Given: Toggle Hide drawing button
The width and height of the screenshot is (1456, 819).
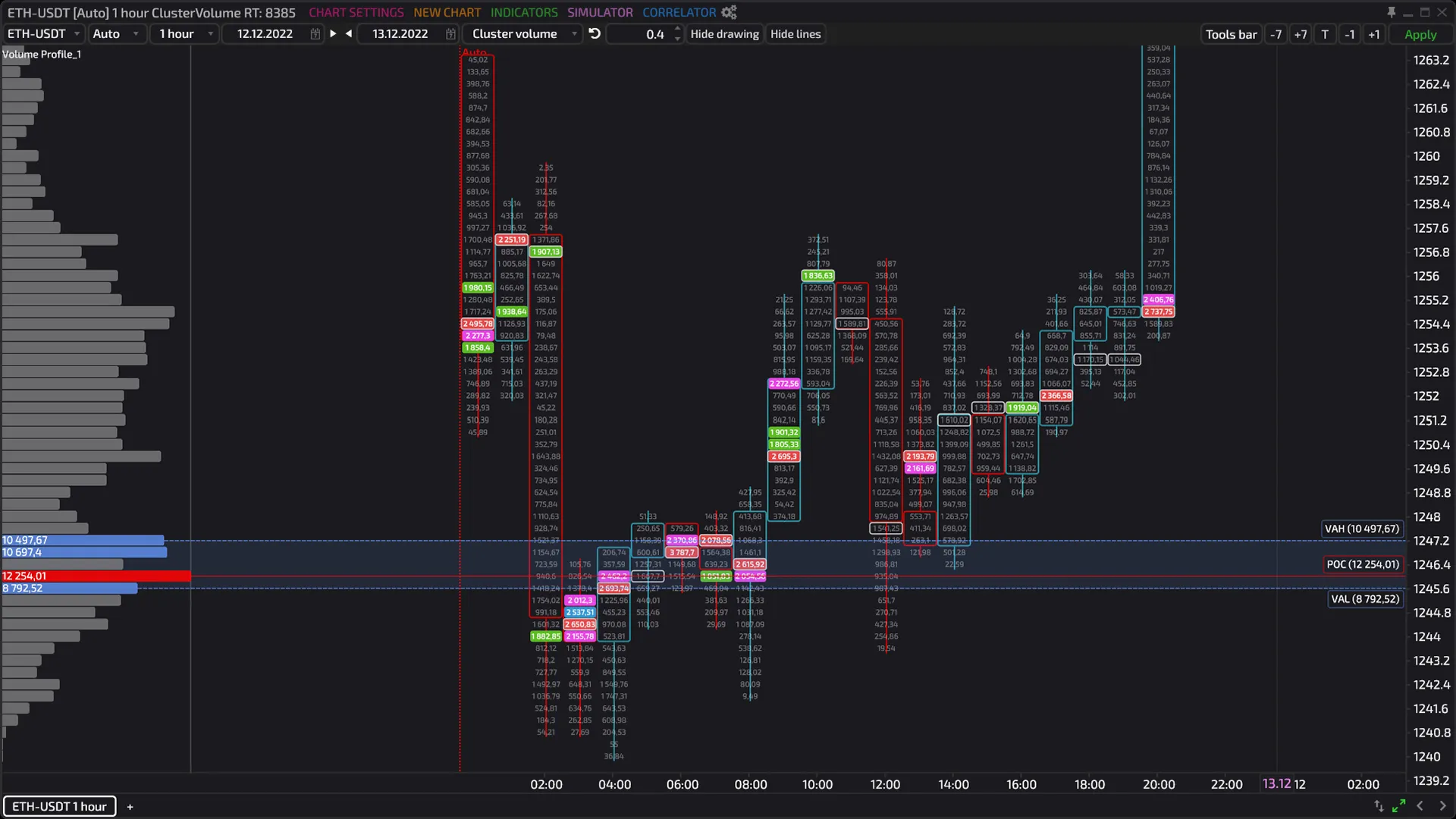Looking at the screenshot, I should tap(724, 34).
